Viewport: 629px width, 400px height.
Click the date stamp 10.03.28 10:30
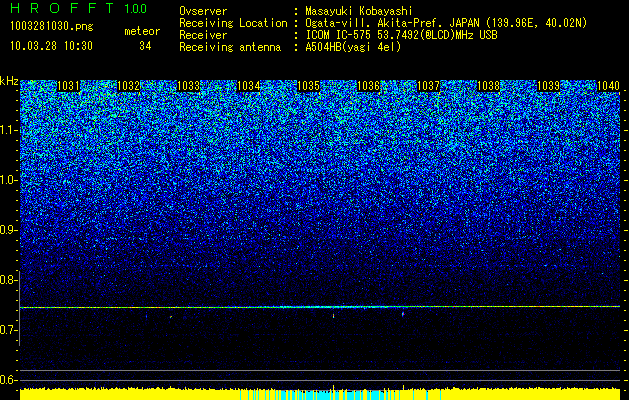click(x=51, y=46)
